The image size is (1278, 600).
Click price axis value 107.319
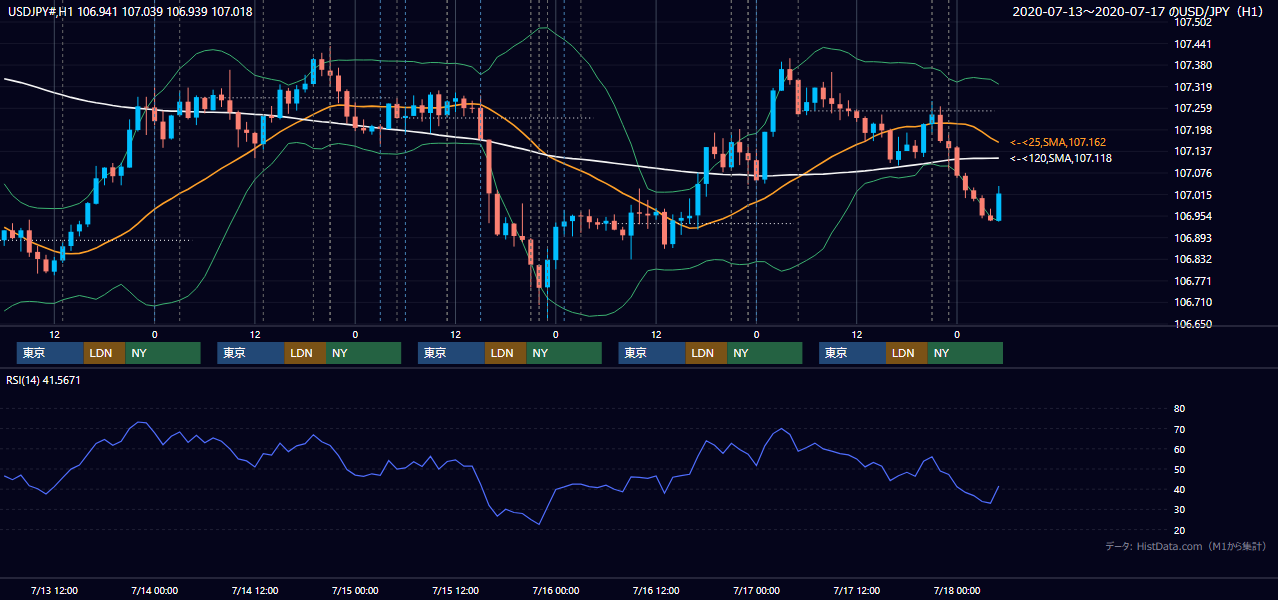1194,87
